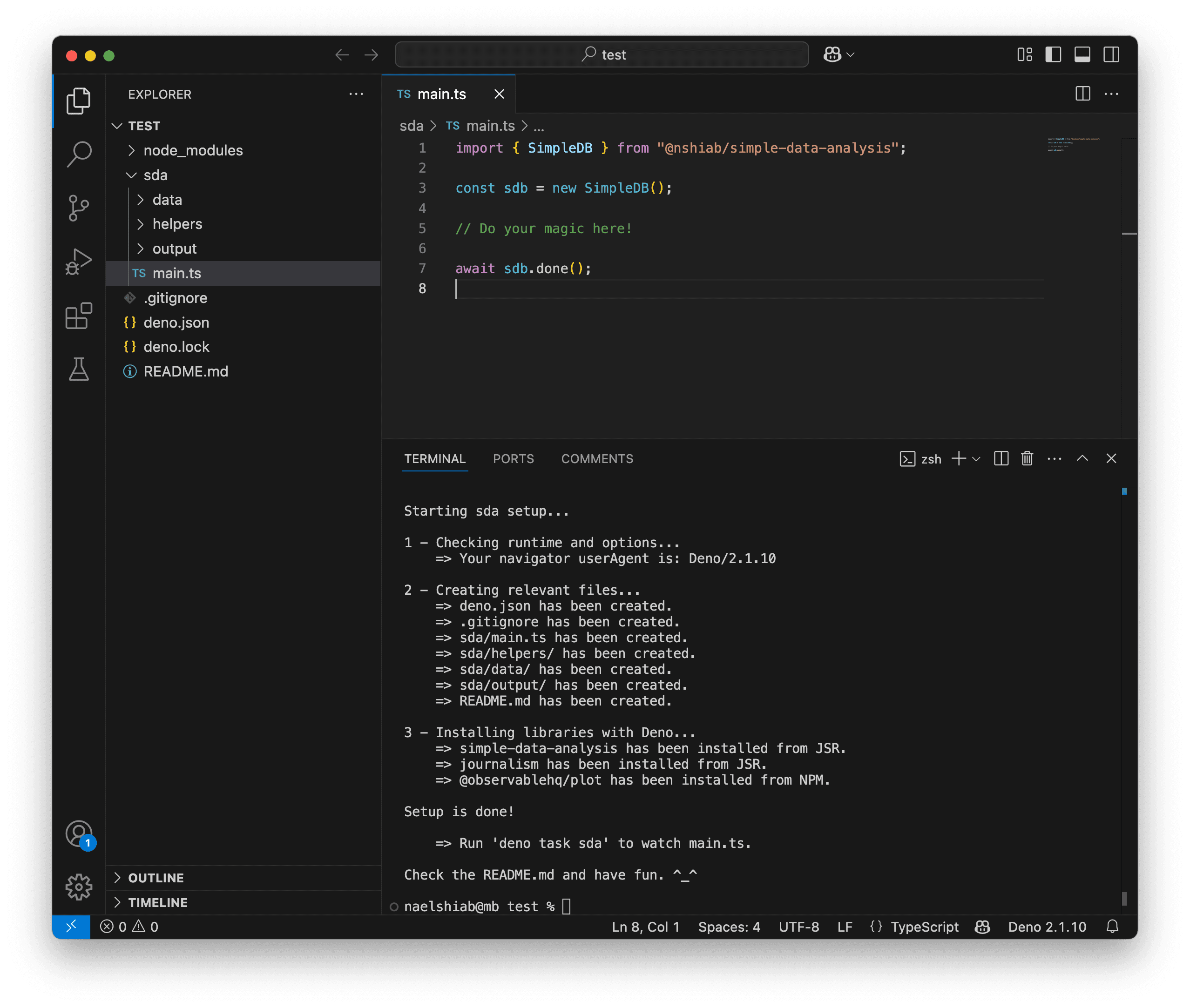Change indentation via Spaces: 4
The width and height of the screenshot is (1190, 1008).
click(x=730, y=927)
